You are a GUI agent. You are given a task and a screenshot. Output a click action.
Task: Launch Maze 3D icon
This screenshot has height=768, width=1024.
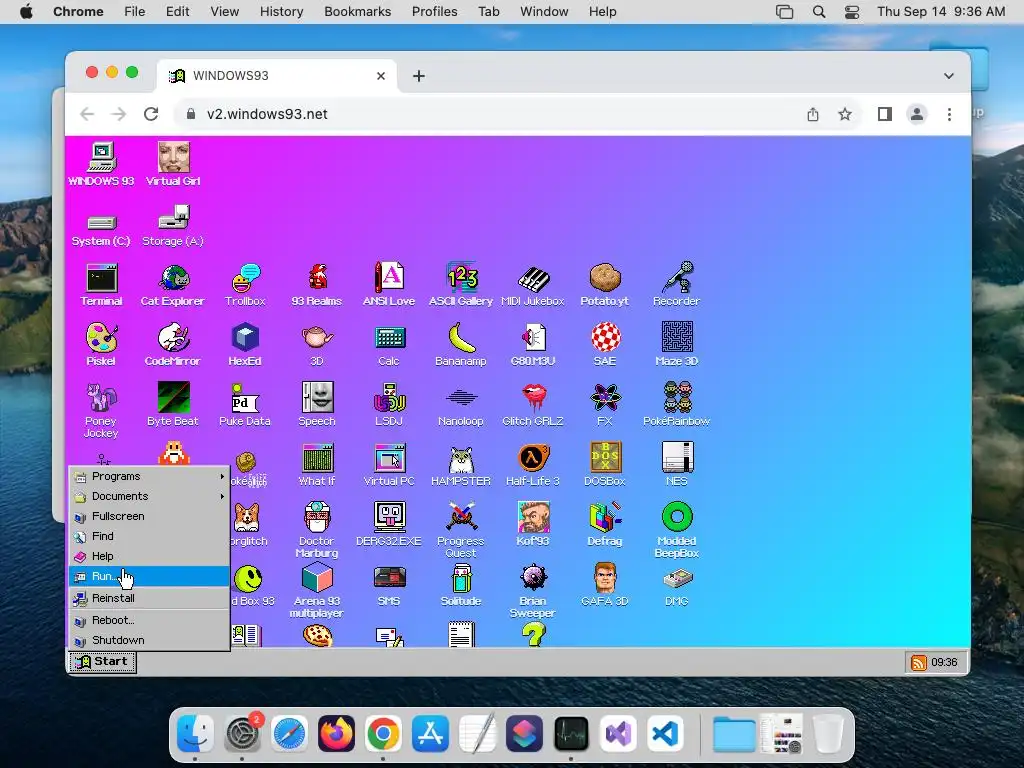coord(677,344)
